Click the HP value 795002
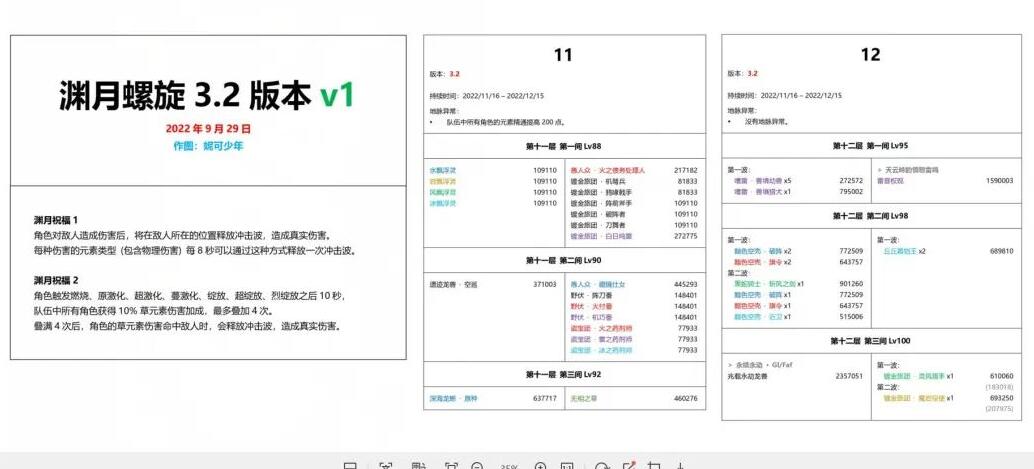 [x=851, y=191]
